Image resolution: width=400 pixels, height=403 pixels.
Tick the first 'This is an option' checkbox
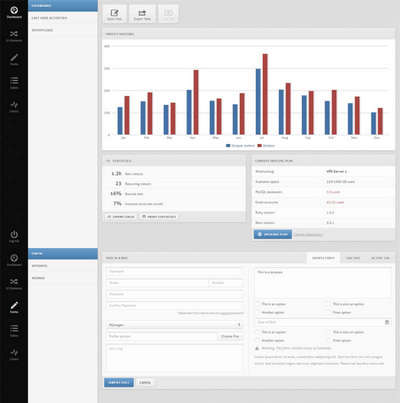[258, 304]
